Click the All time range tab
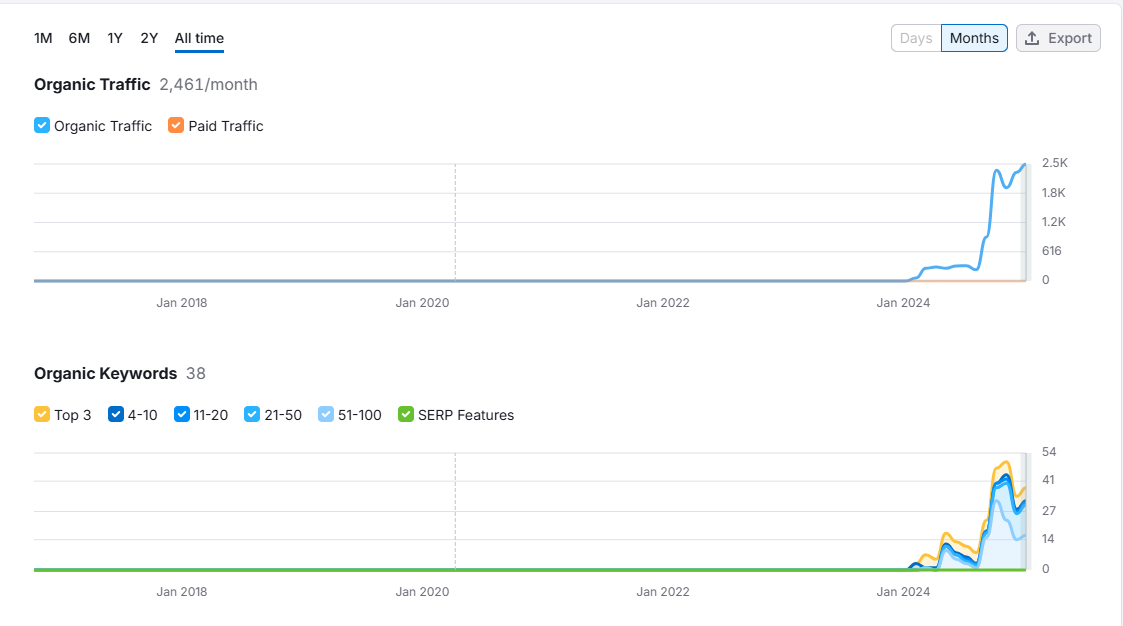1123x626 pixels. pyautogui.click(x=199, y=38)
